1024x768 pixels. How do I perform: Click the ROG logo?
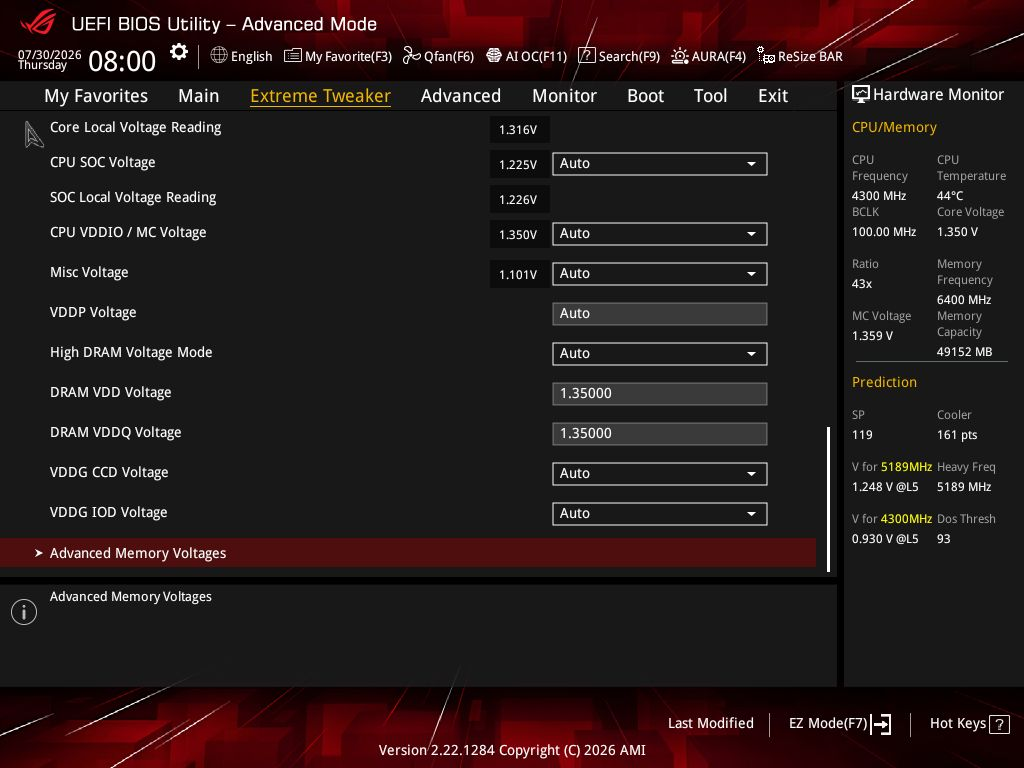38,24
